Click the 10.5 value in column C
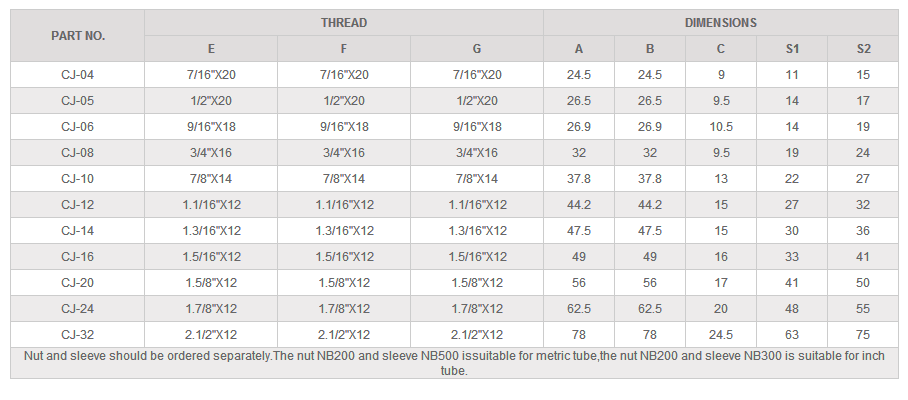 [721, 127]
